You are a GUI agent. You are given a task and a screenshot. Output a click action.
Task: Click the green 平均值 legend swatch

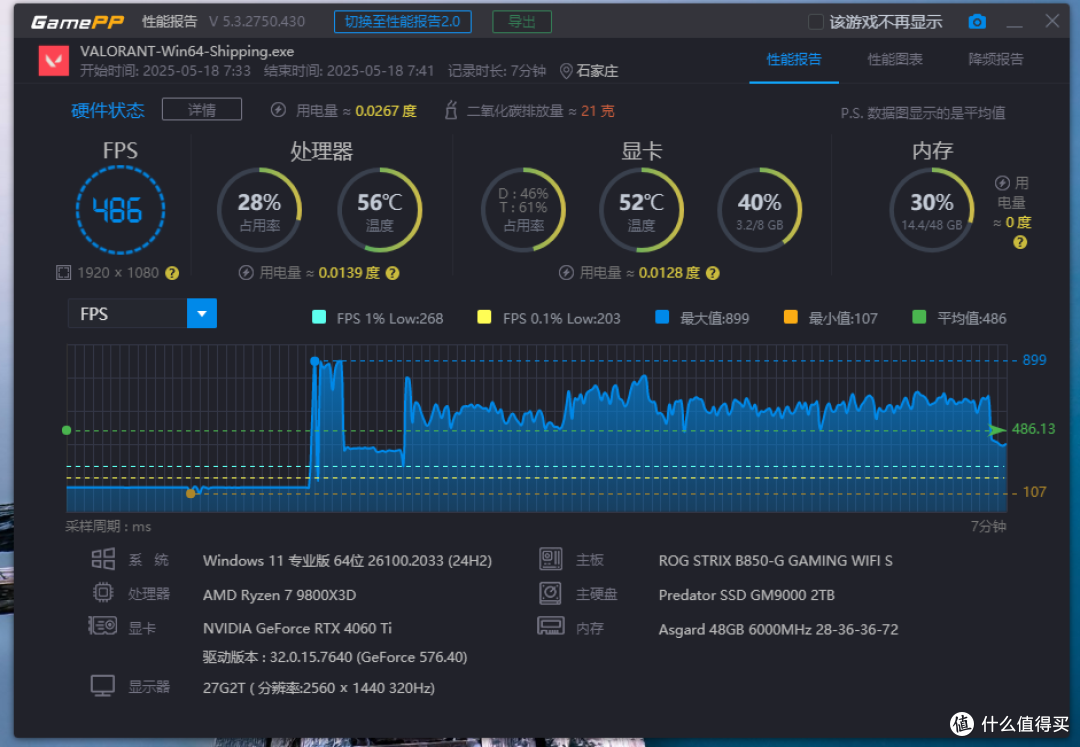pos(919,317)
